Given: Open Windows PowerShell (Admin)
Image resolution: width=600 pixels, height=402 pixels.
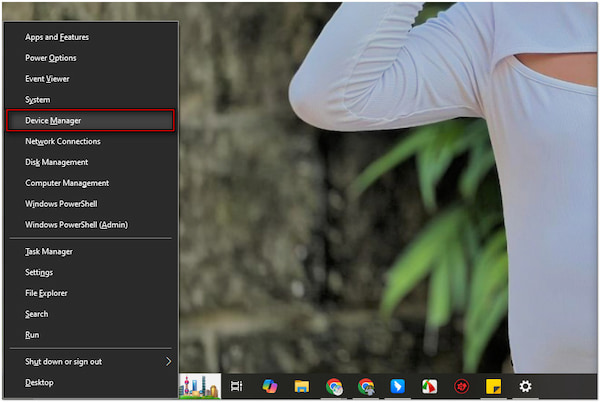Looking at the screenshot, I should pos(76,225).
